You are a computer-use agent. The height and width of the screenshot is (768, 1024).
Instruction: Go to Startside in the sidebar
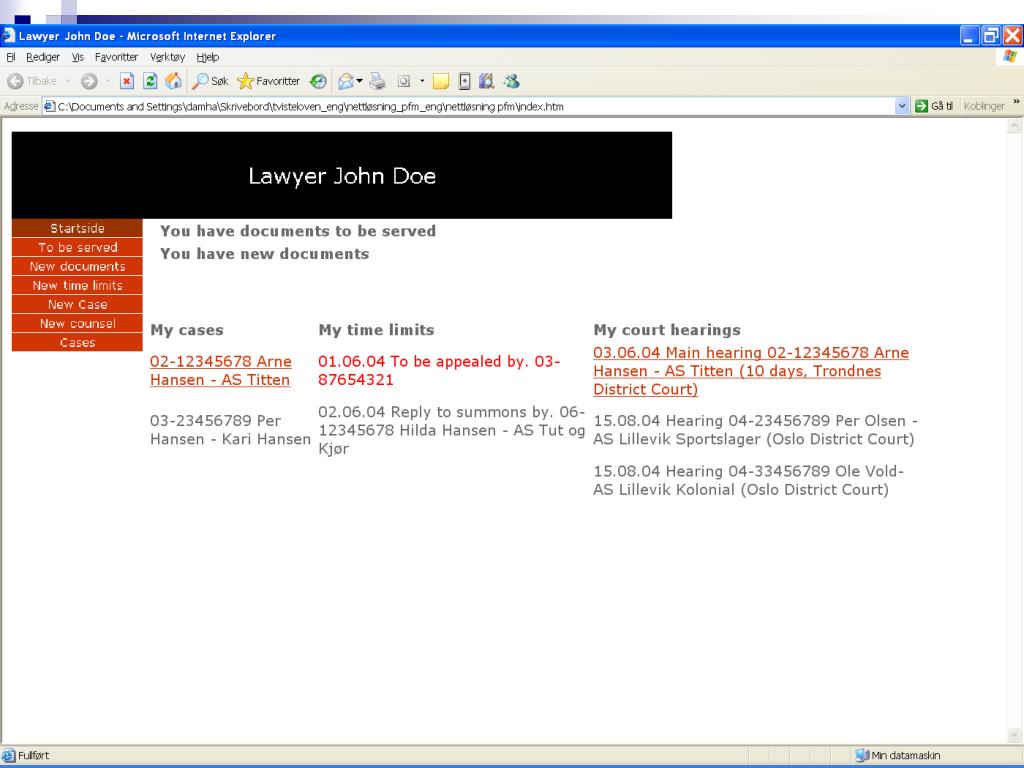pyautogui.click(x=77, y=228)
